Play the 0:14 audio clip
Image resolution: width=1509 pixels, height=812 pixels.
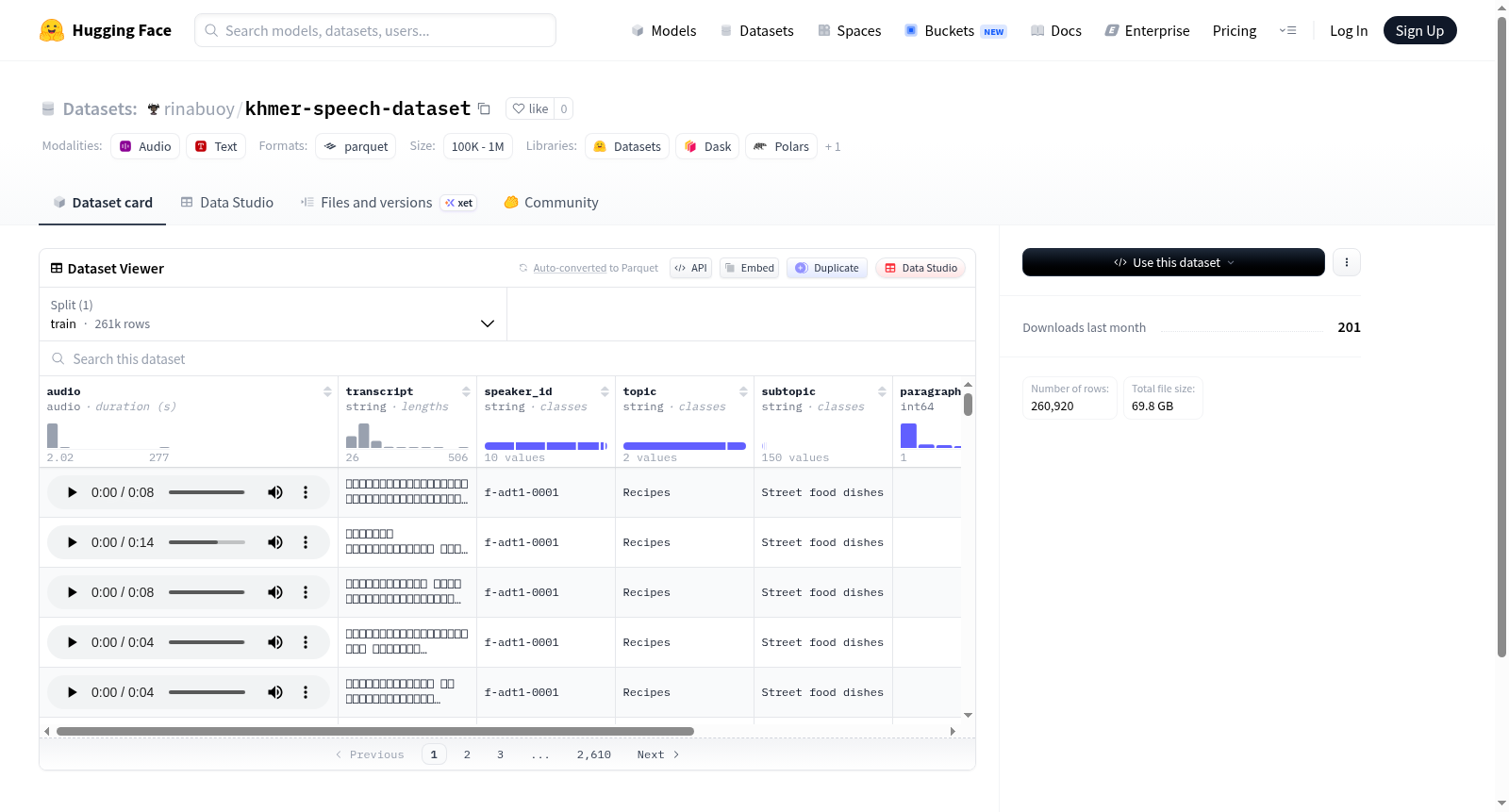pos(72,542)
